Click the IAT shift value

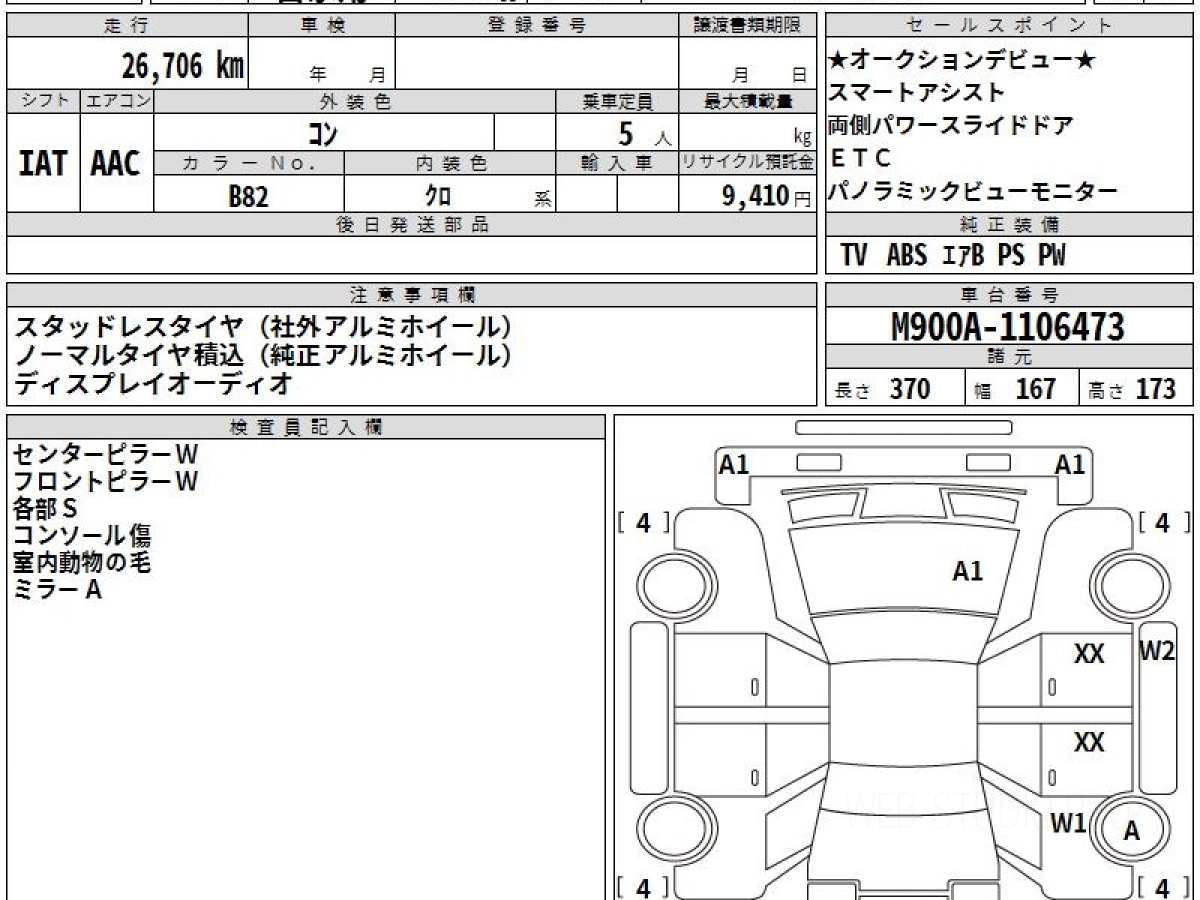[44, 163]
